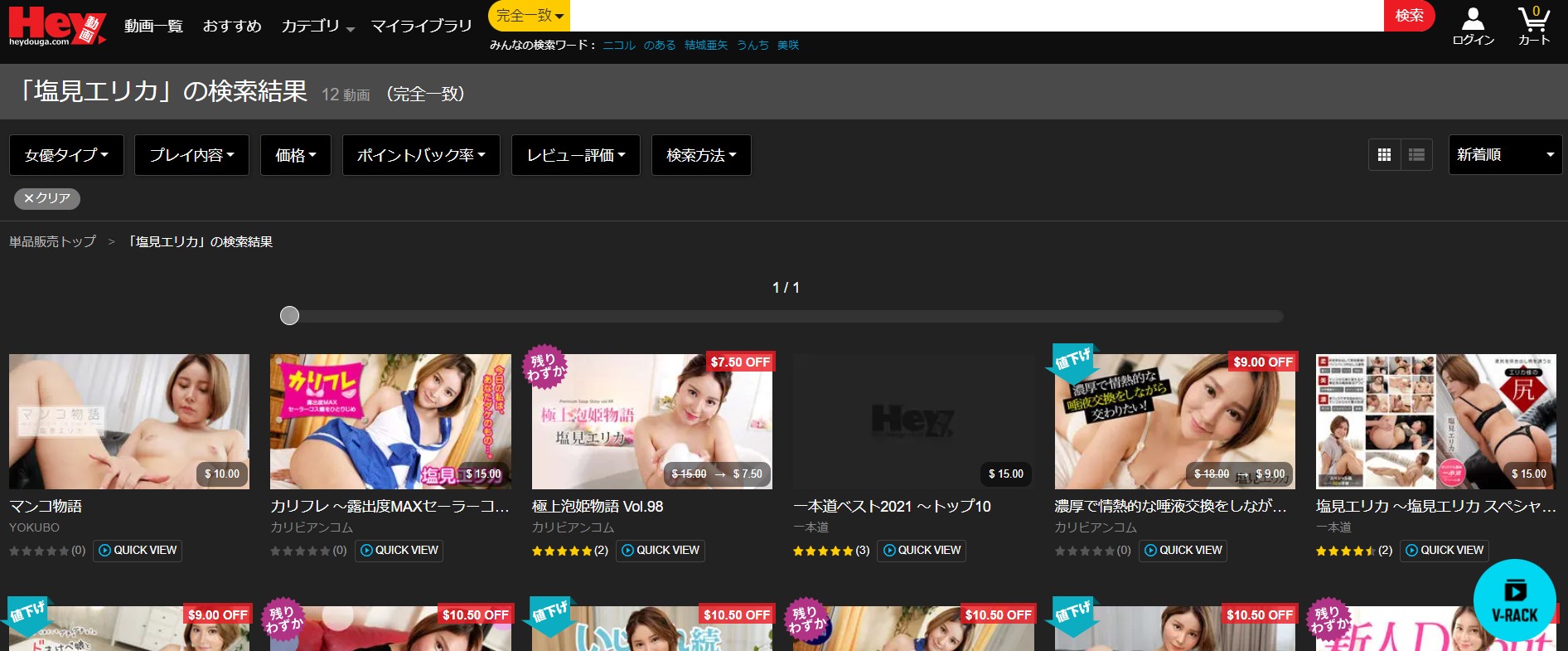The image size is (1568, 651).
Task: Select popular search word ニコル
Action: pos(619,46)
